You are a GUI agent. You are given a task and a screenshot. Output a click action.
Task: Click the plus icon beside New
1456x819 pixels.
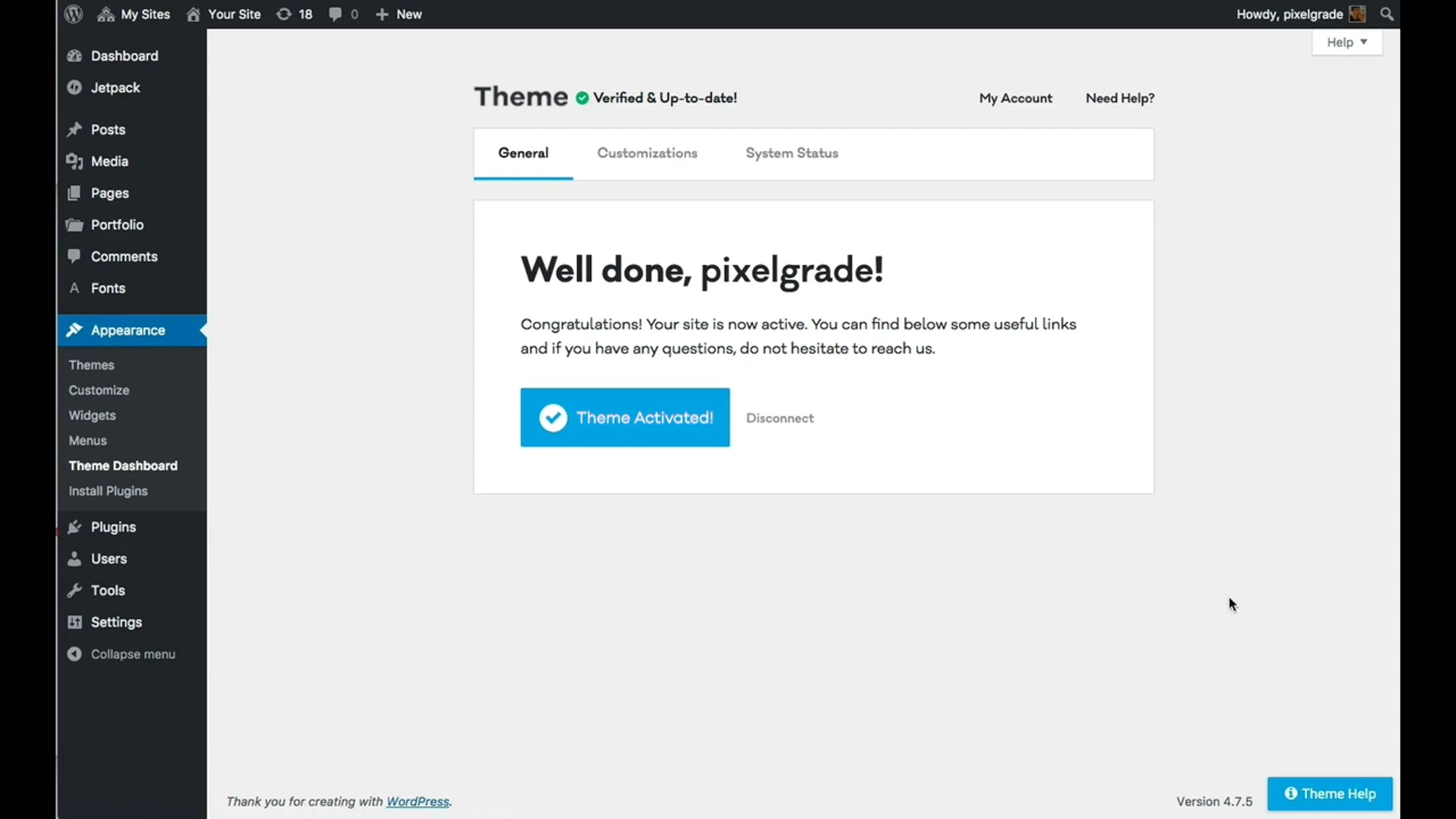tap(382, 14)
